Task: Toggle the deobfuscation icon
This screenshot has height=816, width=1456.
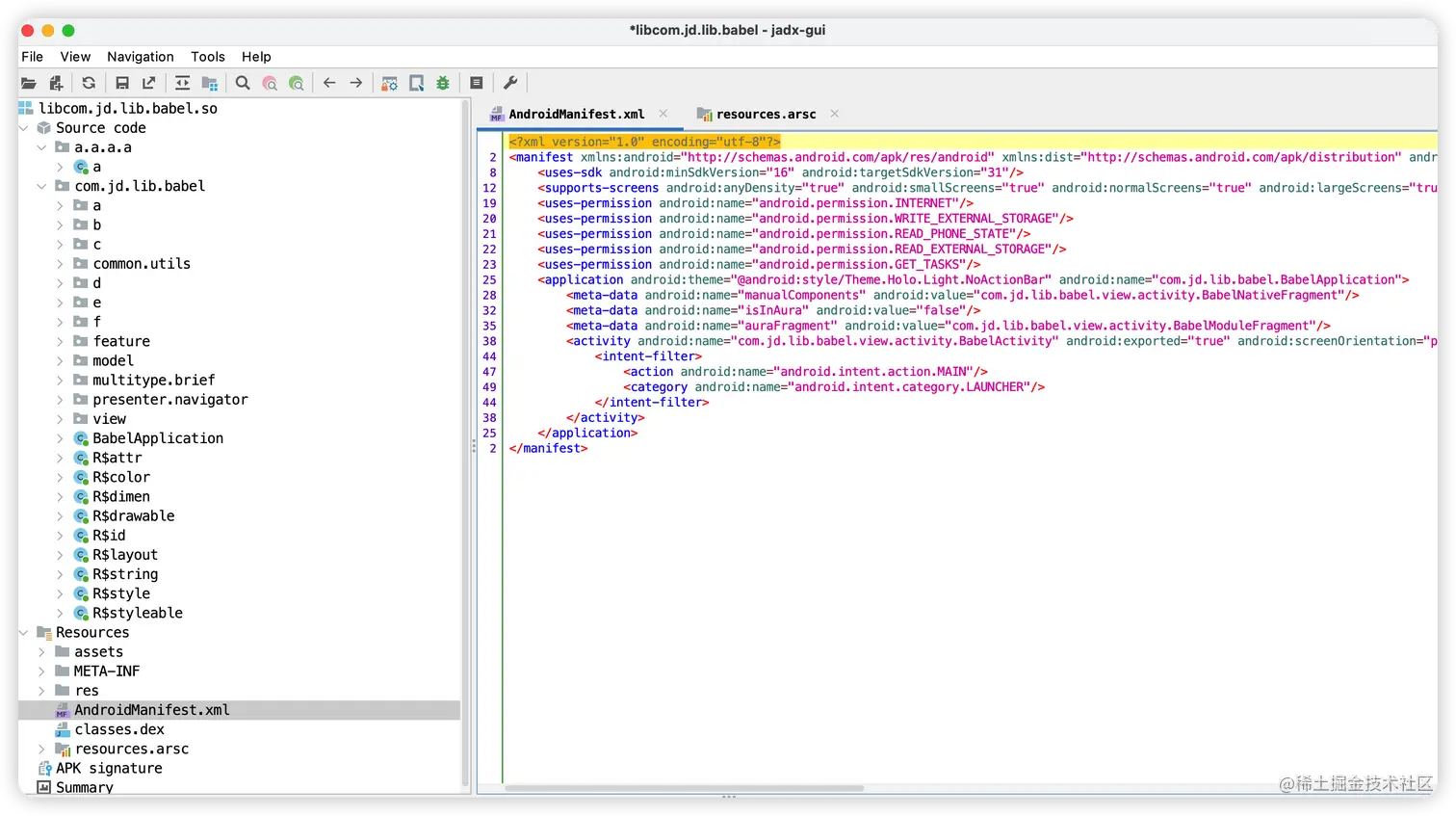Action: pyautogui.click(x=389, y=84)
